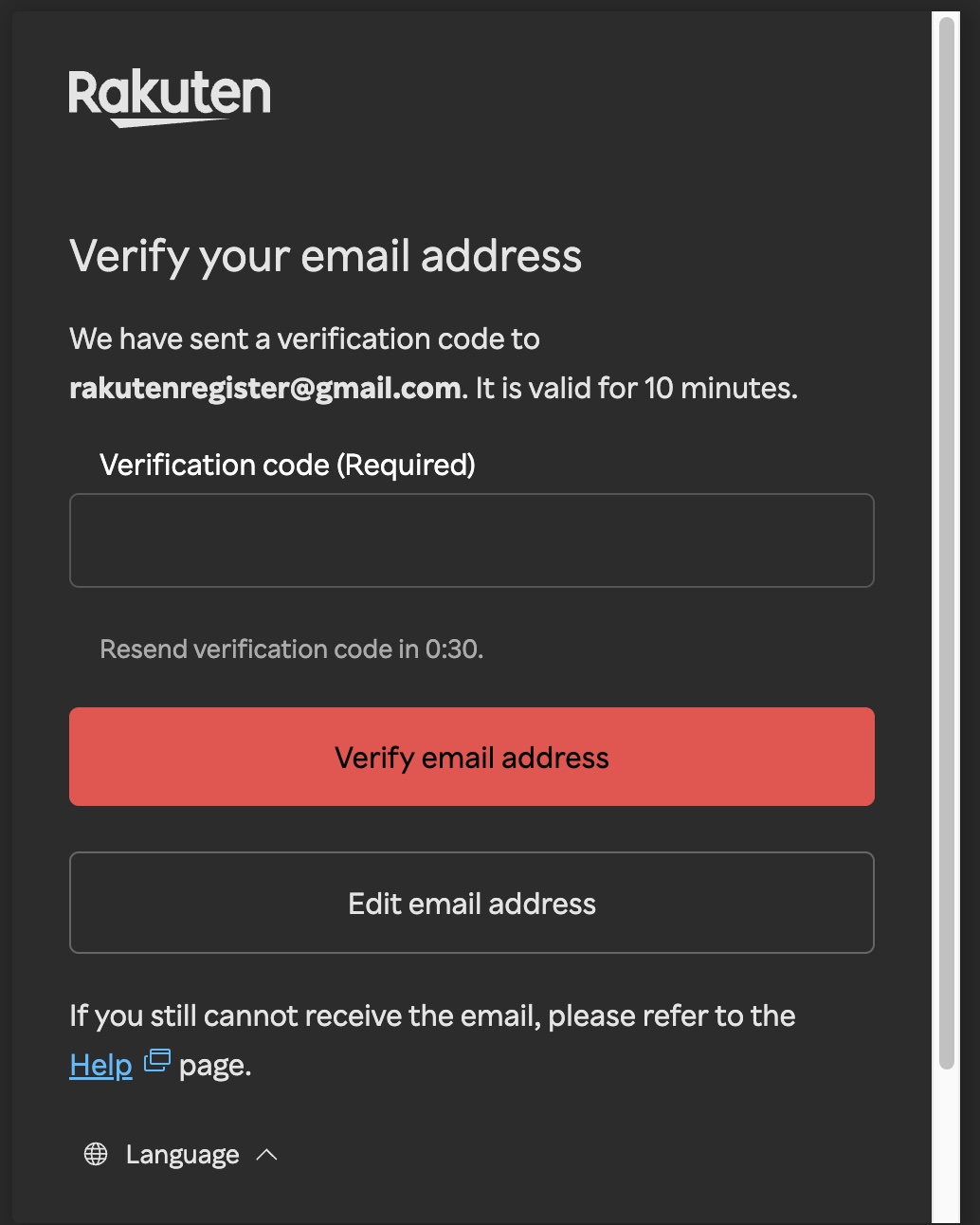Click the word "page." after Help
This screenshot has width=980, height=1225.
(x=215, y=1066)
